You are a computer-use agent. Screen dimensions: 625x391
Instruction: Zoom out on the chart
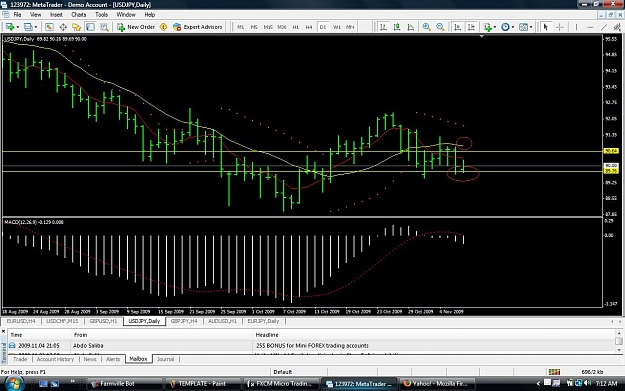pyautogui.click(x=440, y=27)
